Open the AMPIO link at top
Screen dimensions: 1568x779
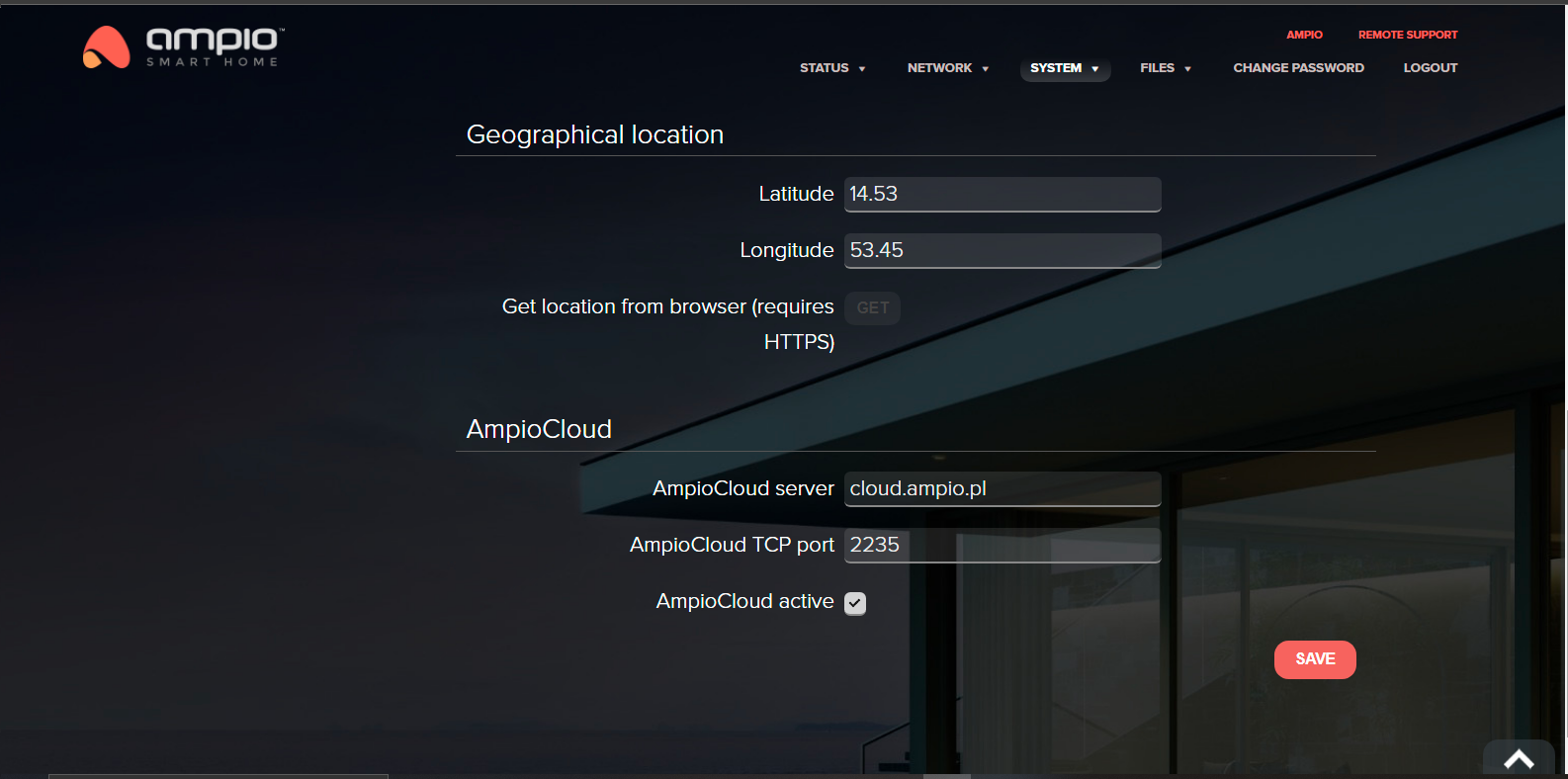1304,35
